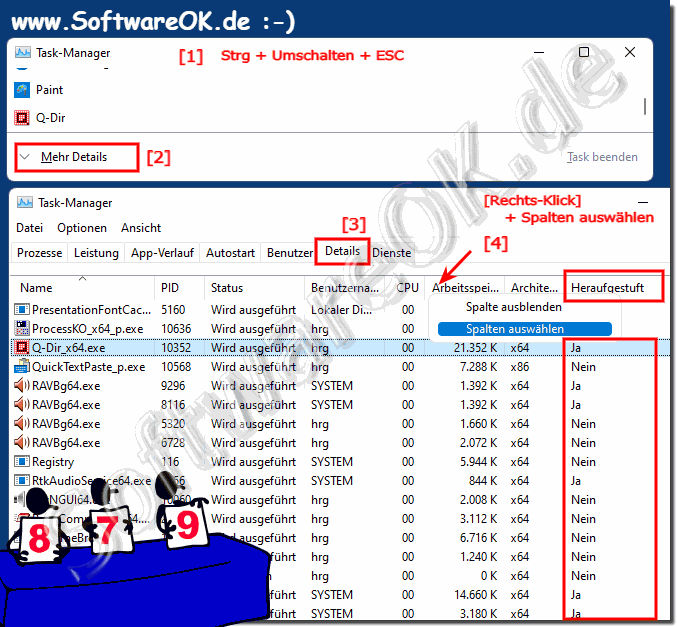Expand Mehr Details chevron
Viewport: 677px width, 627px height.
click(x=25, y=157)
